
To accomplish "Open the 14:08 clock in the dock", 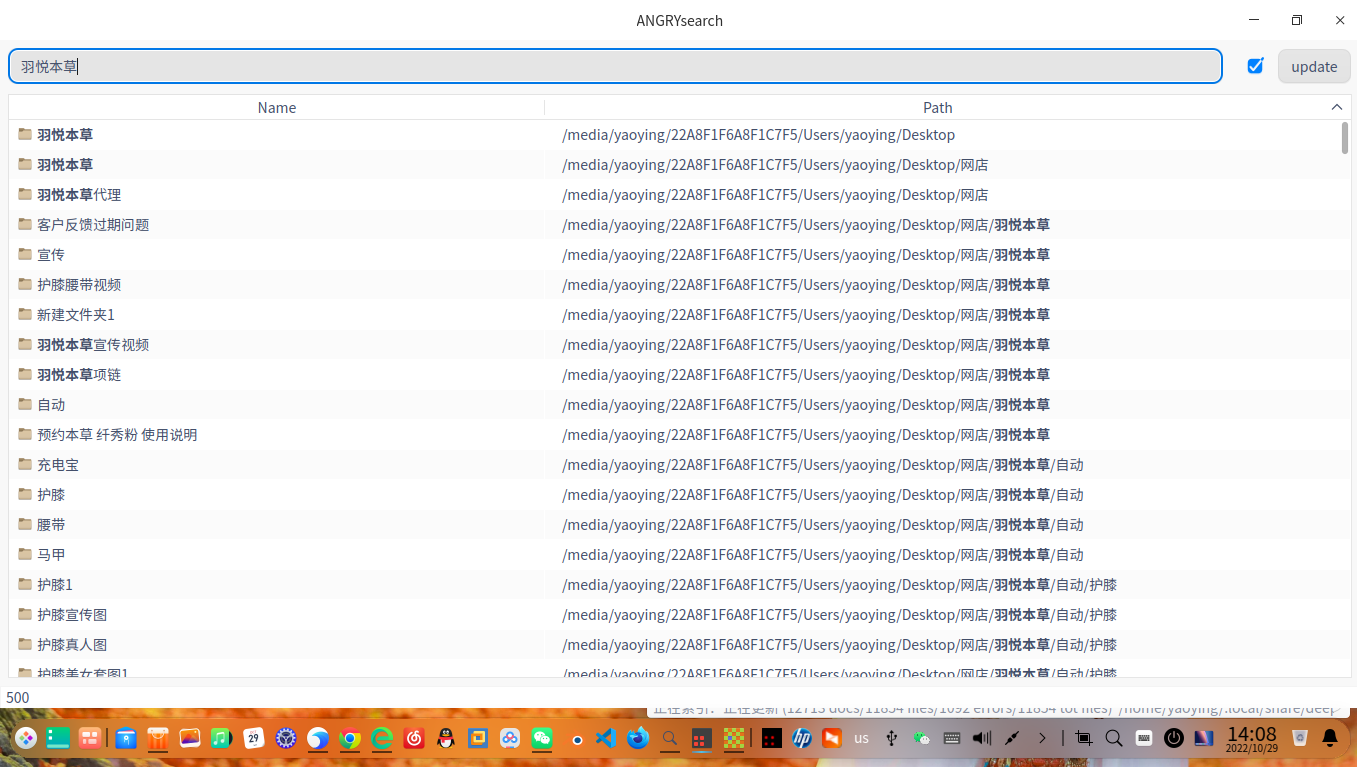I will [1252, 738].
